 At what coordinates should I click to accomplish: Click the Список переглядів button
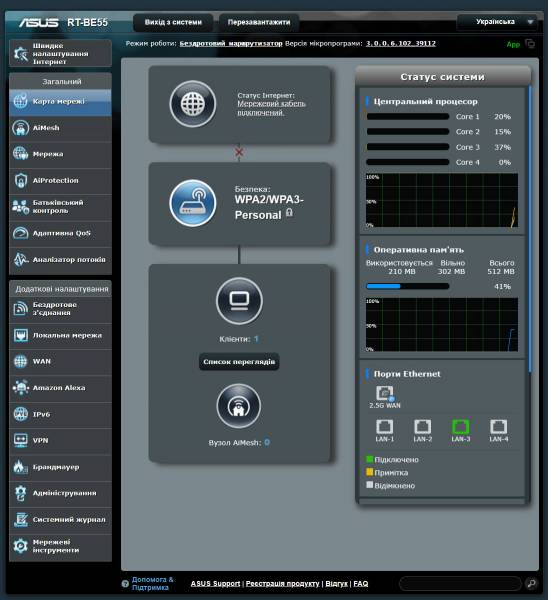tap(239, 362)
